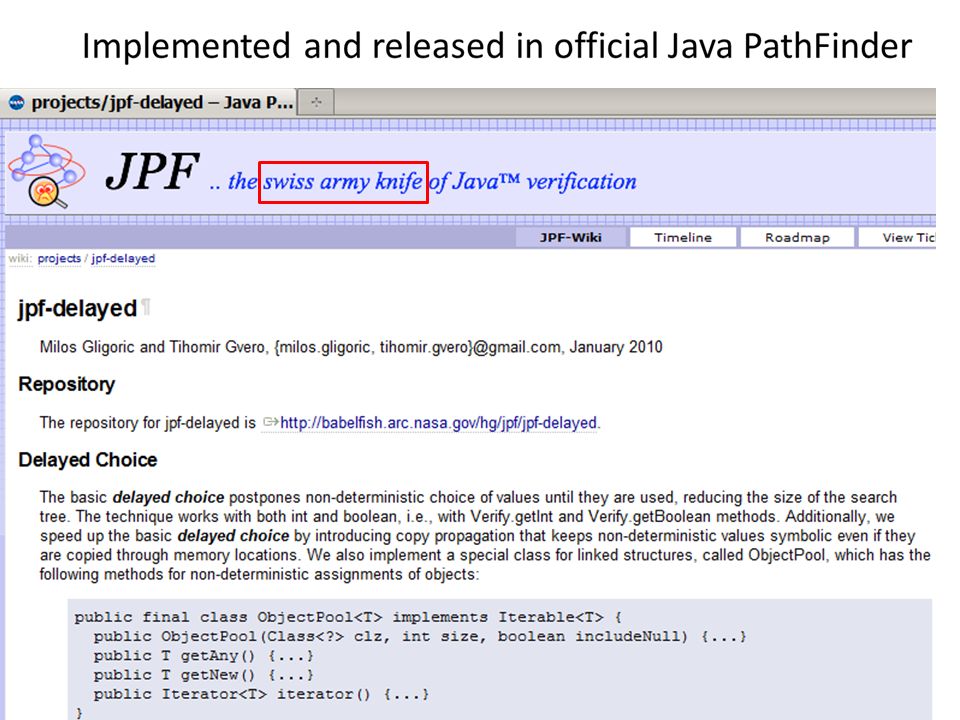Open a new browser tab

pyautogui.click(x=316, y=102)
